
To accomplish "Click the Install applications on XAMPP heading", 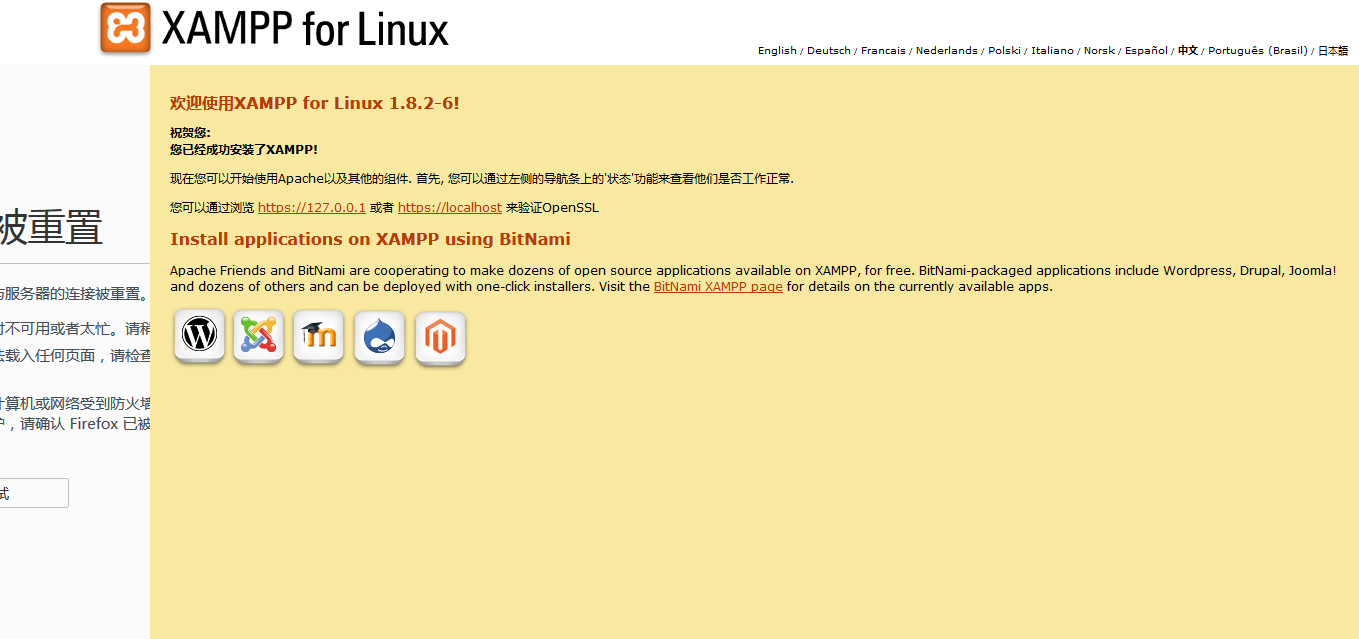I will tap(370, 239).
